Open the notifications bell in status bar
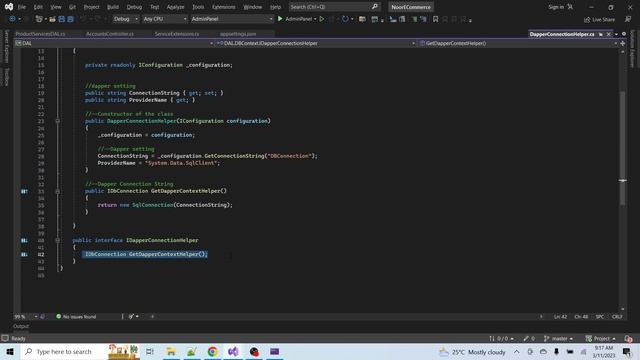This screenshot has width=640, height=360. (628, 338)
